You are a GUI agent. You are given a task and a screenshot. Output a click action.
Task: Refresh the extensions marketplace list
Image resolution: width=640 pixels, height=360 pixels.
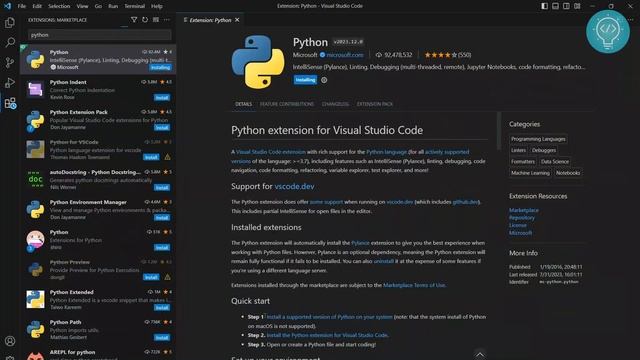tap(145, 20)
